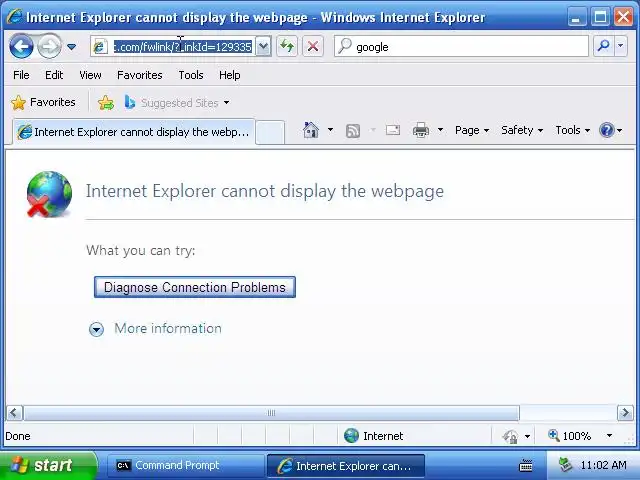Expand the Home button dropdown arrow
This screenshot has height=480, width=640.
tap(330, 130)
